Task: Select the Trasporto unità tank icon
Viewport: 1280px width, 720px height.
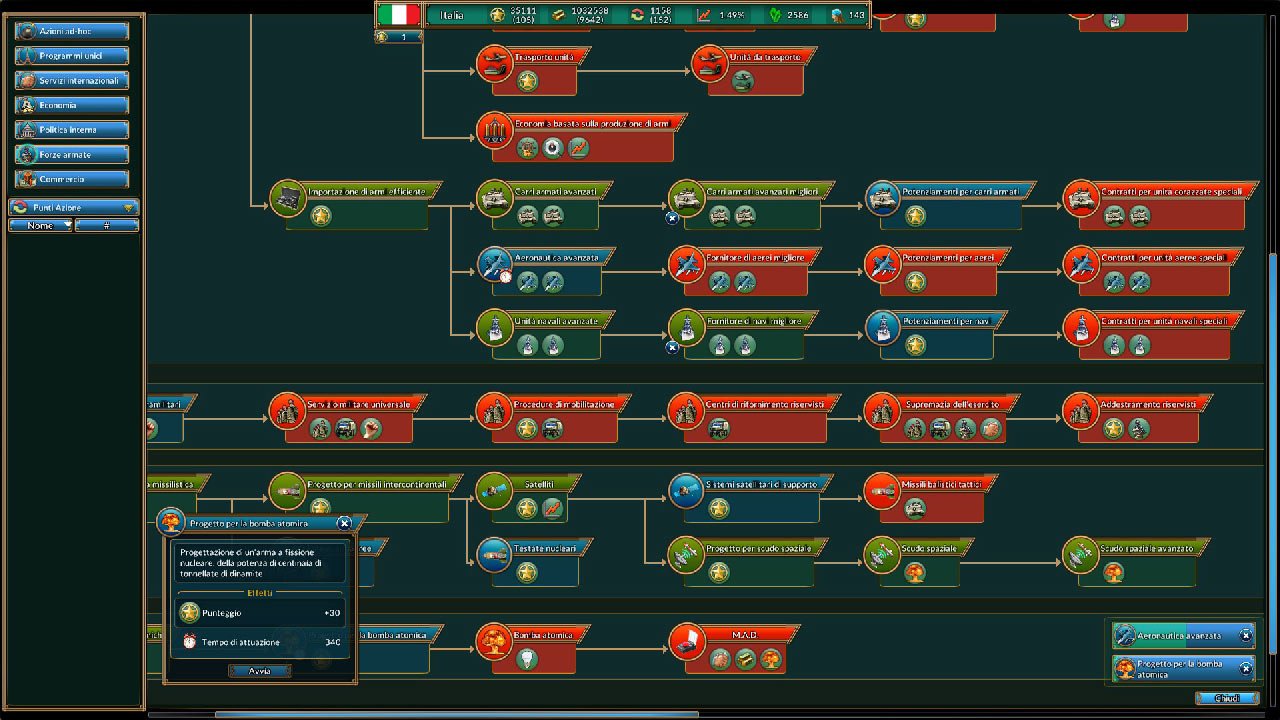Action: pyautogui.click(x=494, y=64)
